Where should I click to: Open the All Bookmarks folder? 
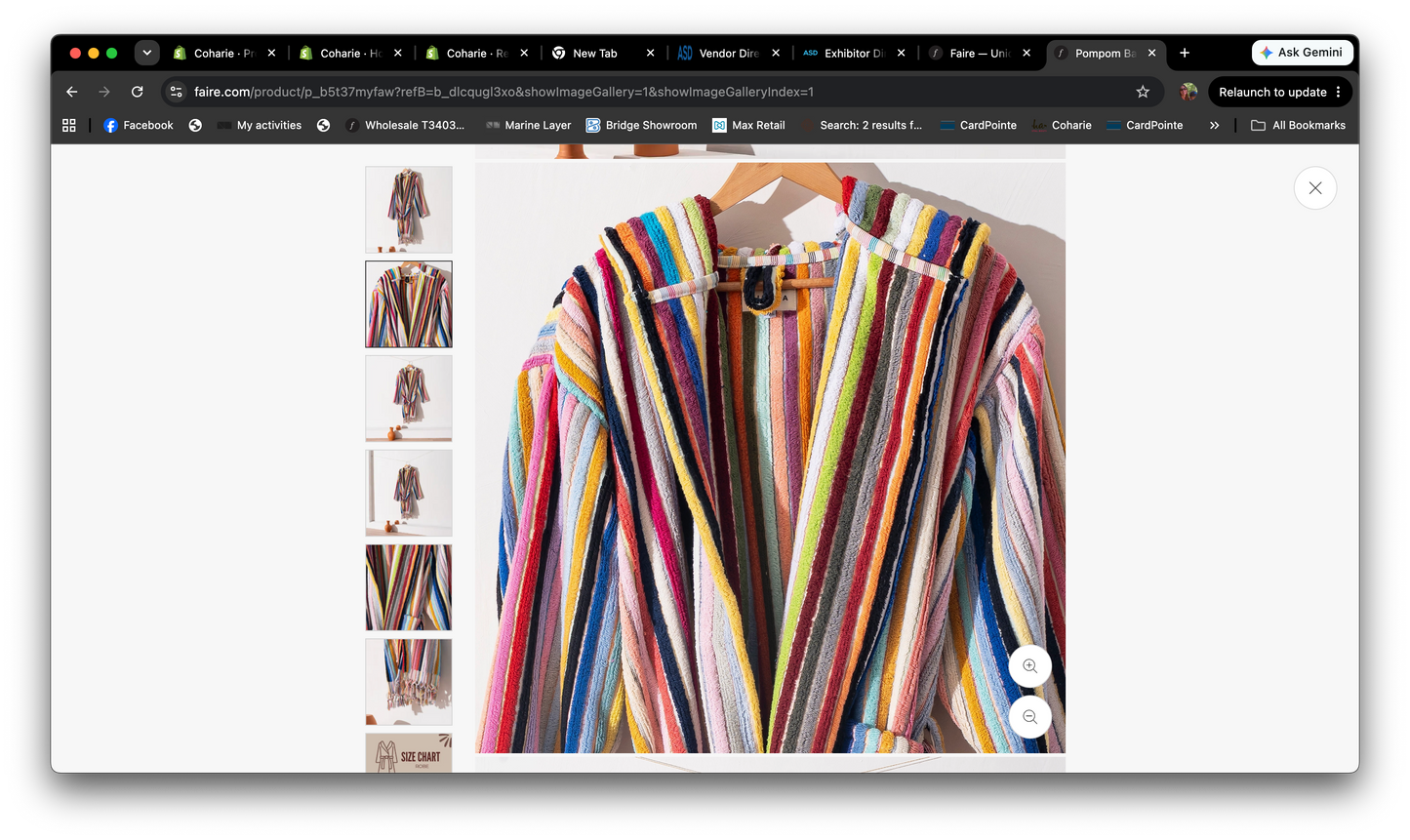point(1298,125)
